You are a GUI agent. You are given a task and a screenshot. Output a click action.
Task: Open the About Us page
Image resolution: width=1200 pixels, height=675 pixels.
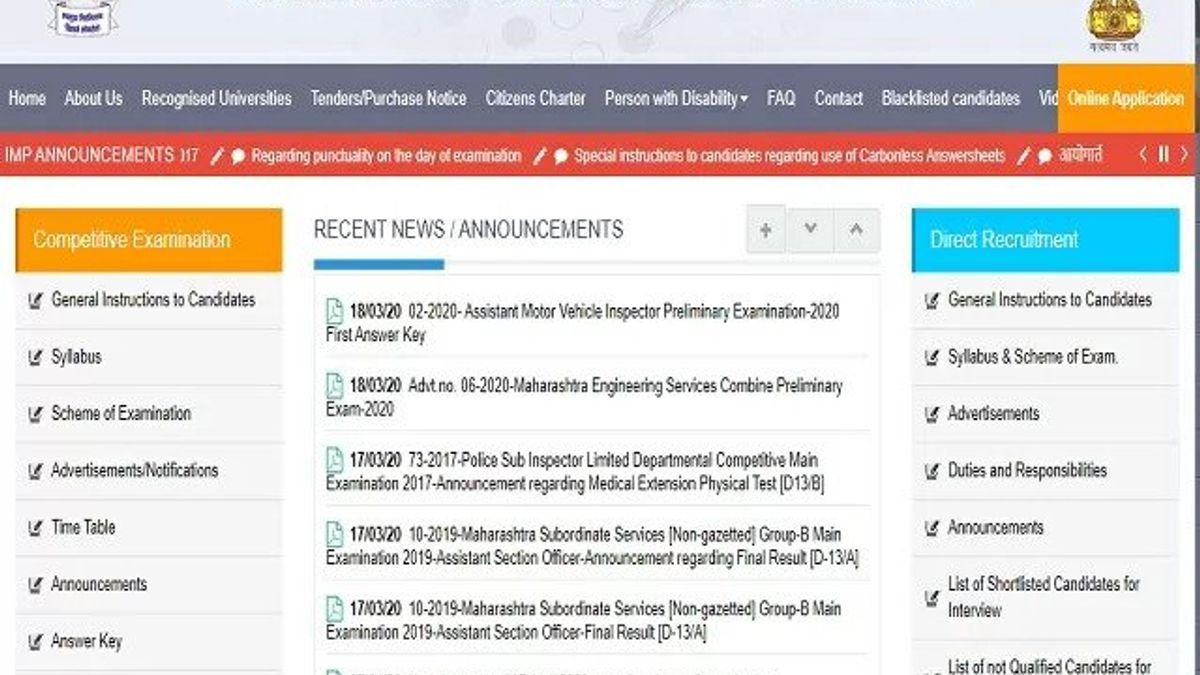click(x=93, y=98)
